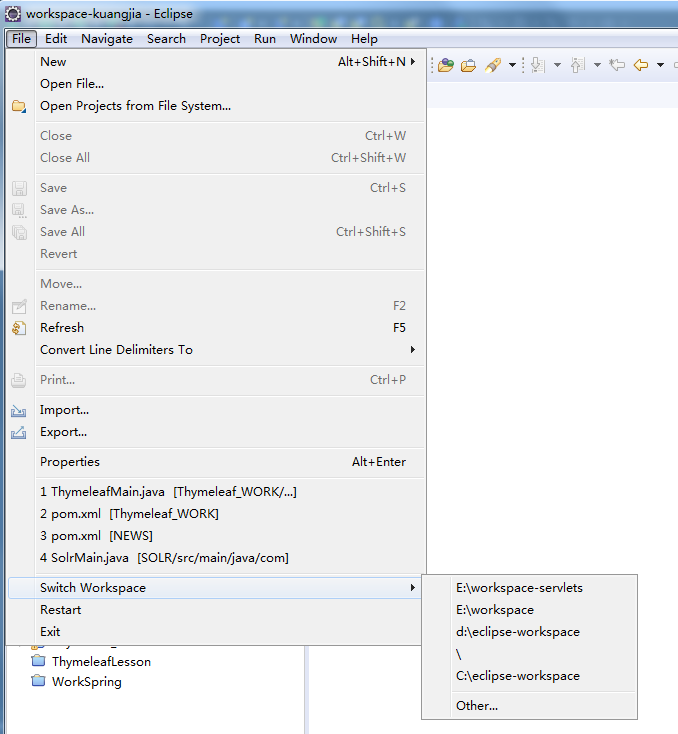This screenshot has height=734, width=678.
Task: Click Convert Line Delimiters To entry
Action: tap(216, 350)
